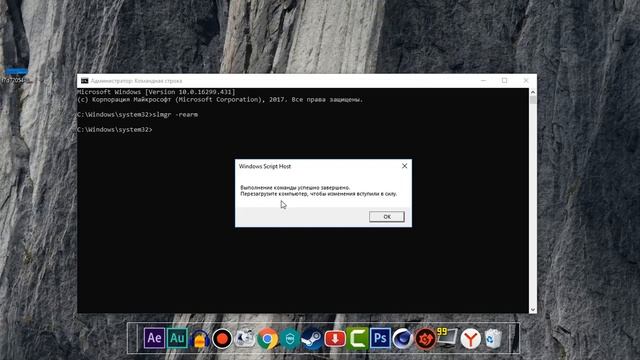640x360 pixels.
Task: Click the Command Prompt title bar icon
Action: (x=84, y=81)
